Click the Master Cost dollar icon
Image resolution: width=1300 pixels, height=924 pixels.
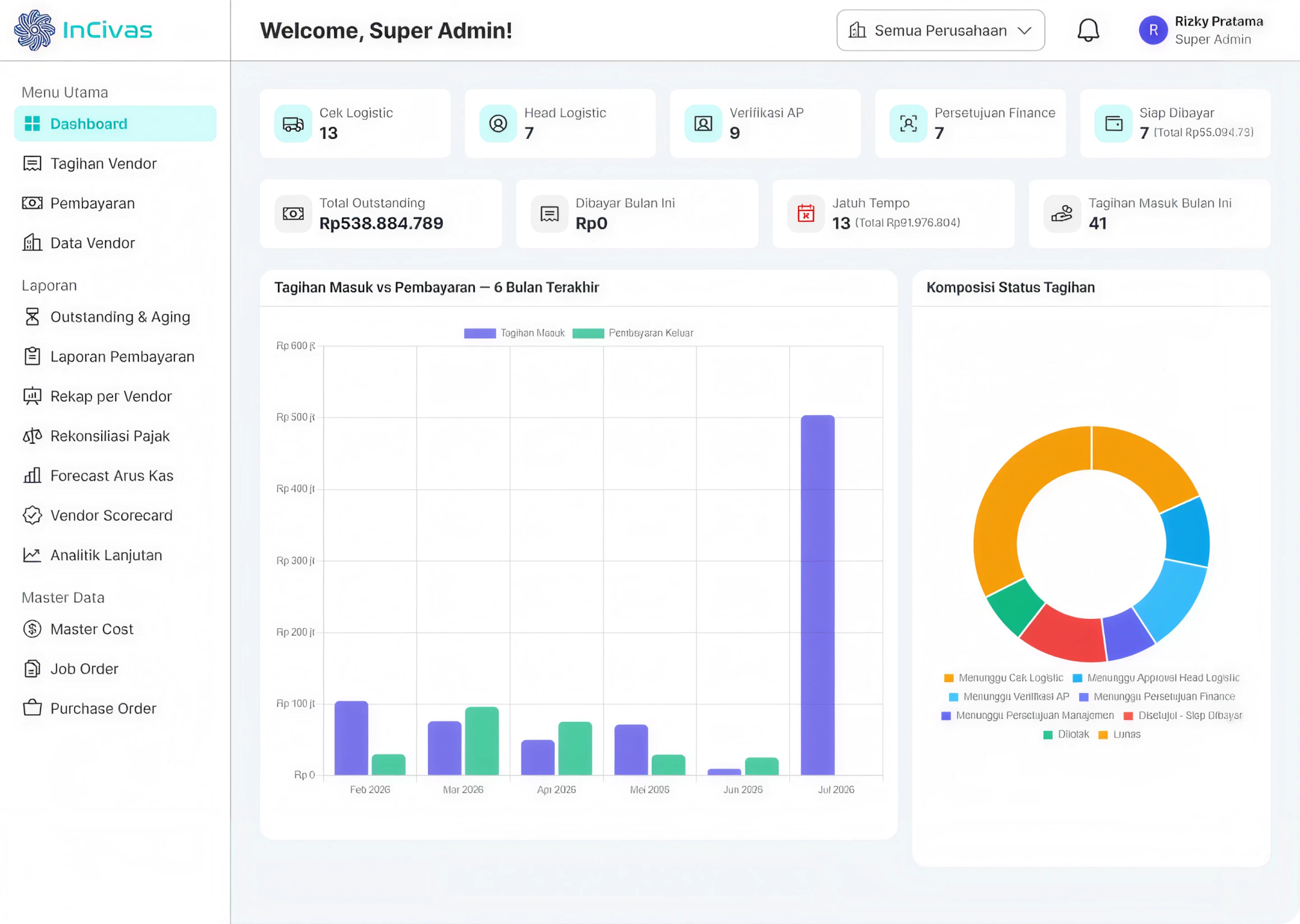[x=32, y=629]
